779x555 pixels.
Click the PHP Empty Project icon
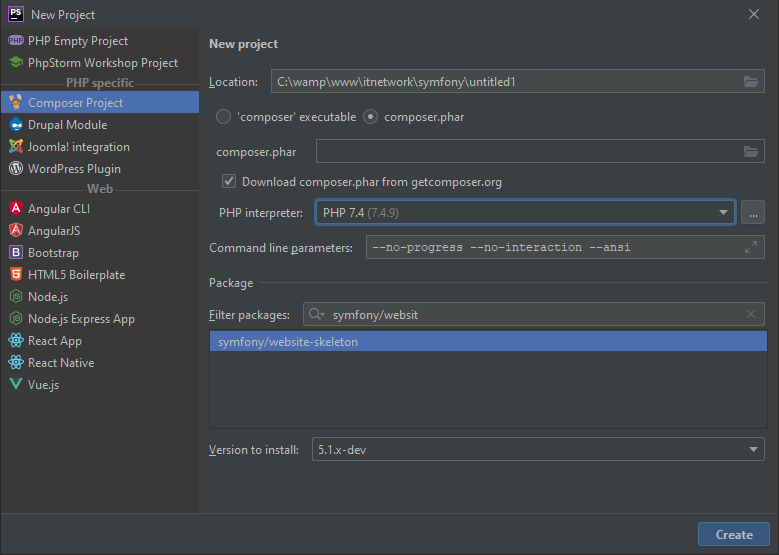16,41
